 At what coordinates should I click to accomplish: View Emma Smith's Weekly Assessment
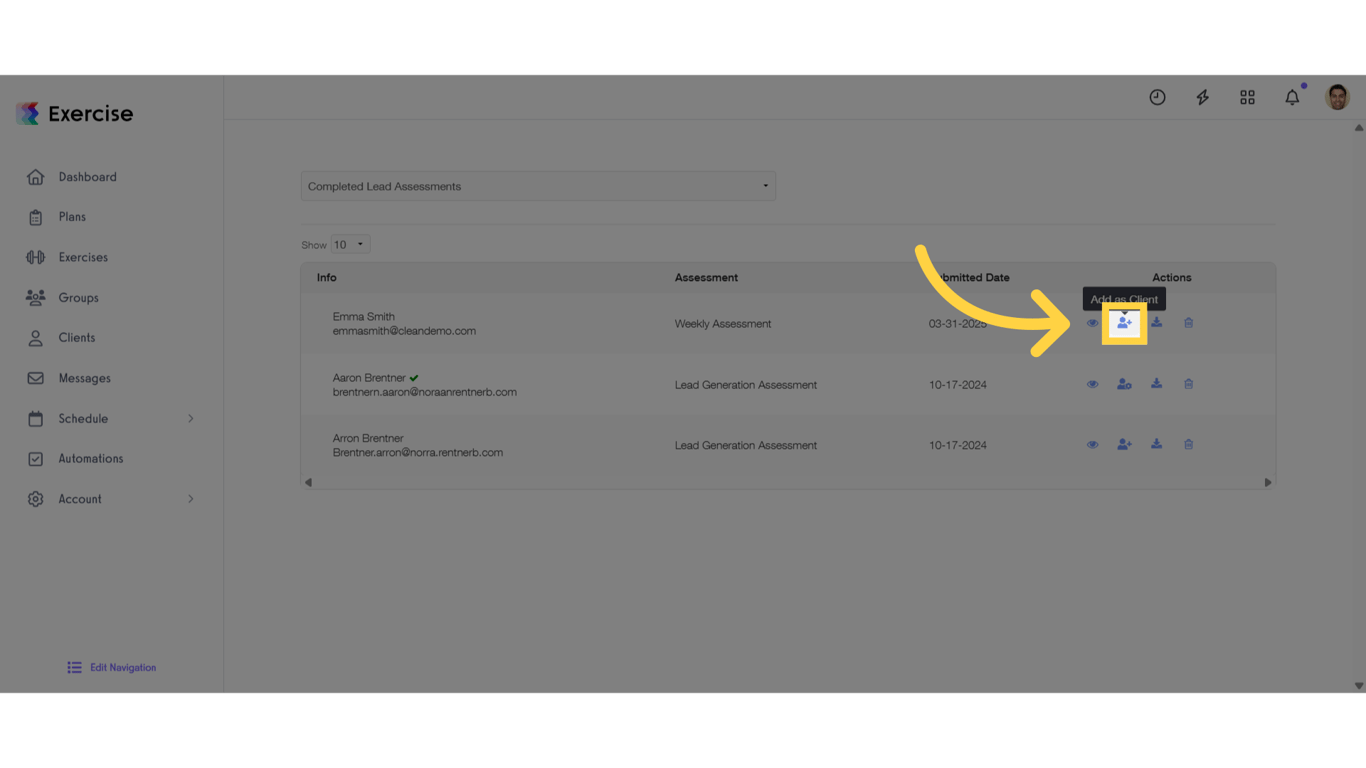point(1092,322)
